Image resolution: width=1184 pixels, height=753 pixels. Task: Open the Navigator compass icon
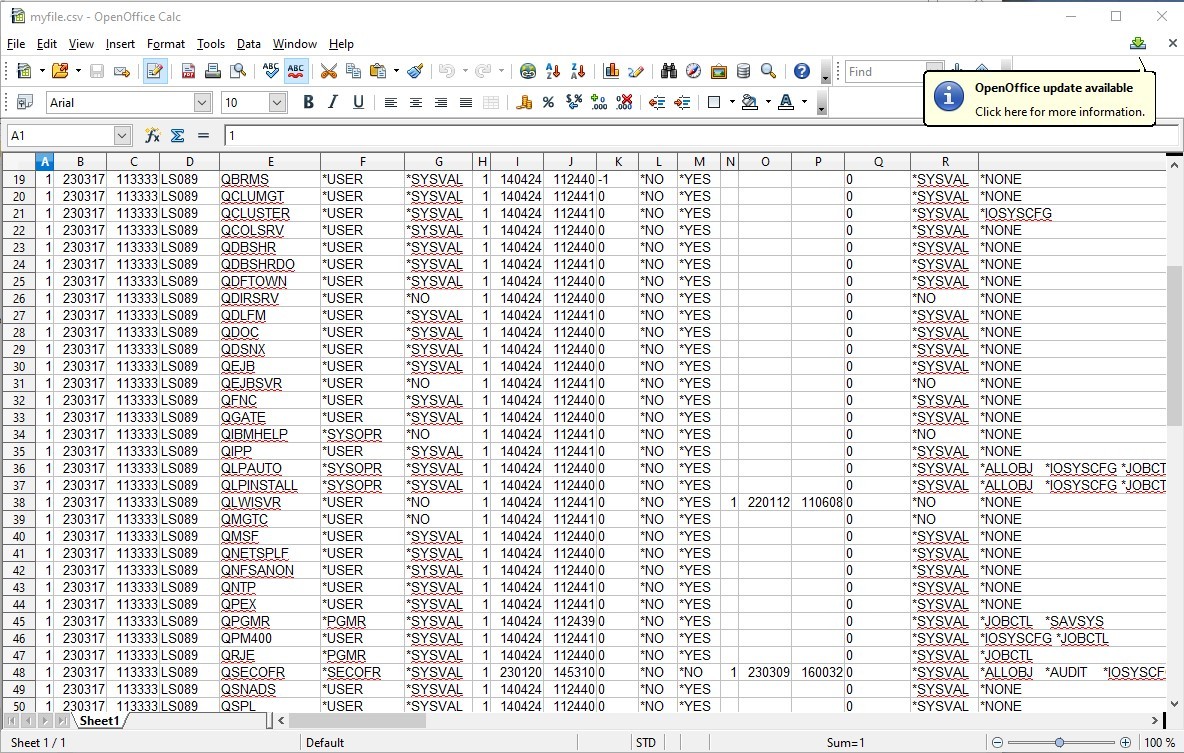tap(694, 71)
